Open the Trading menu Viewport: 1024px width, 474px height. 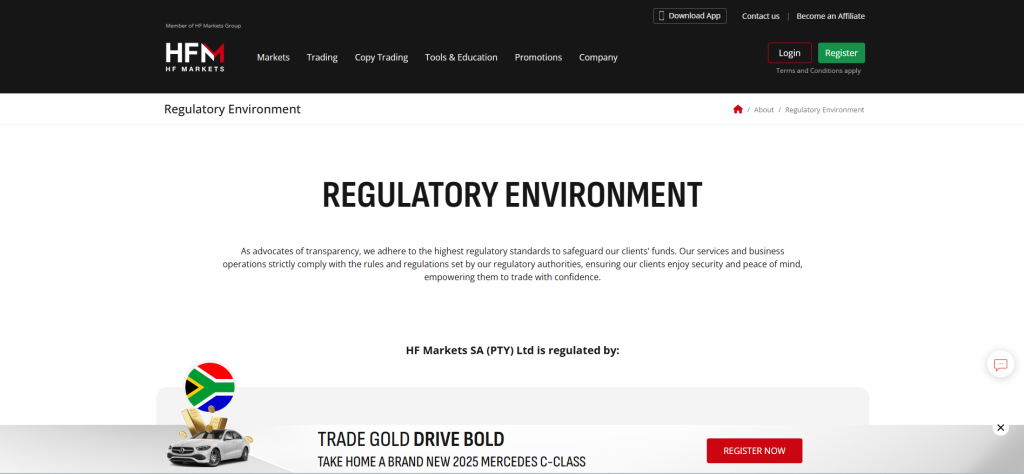pyautogui.click(x=322, y=57)
